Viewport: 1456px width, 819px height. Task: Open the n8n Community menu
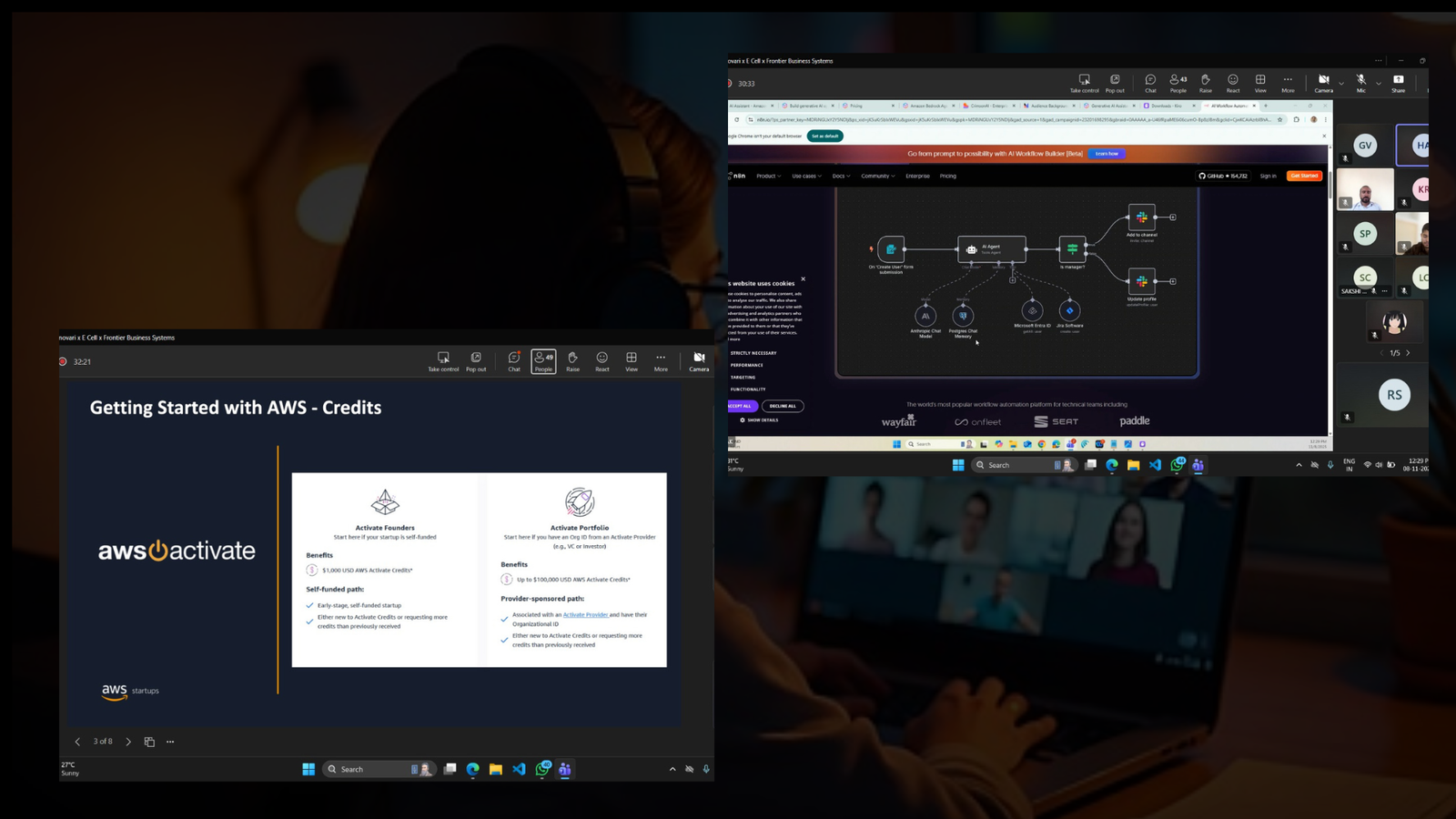(x=878, y=176)
